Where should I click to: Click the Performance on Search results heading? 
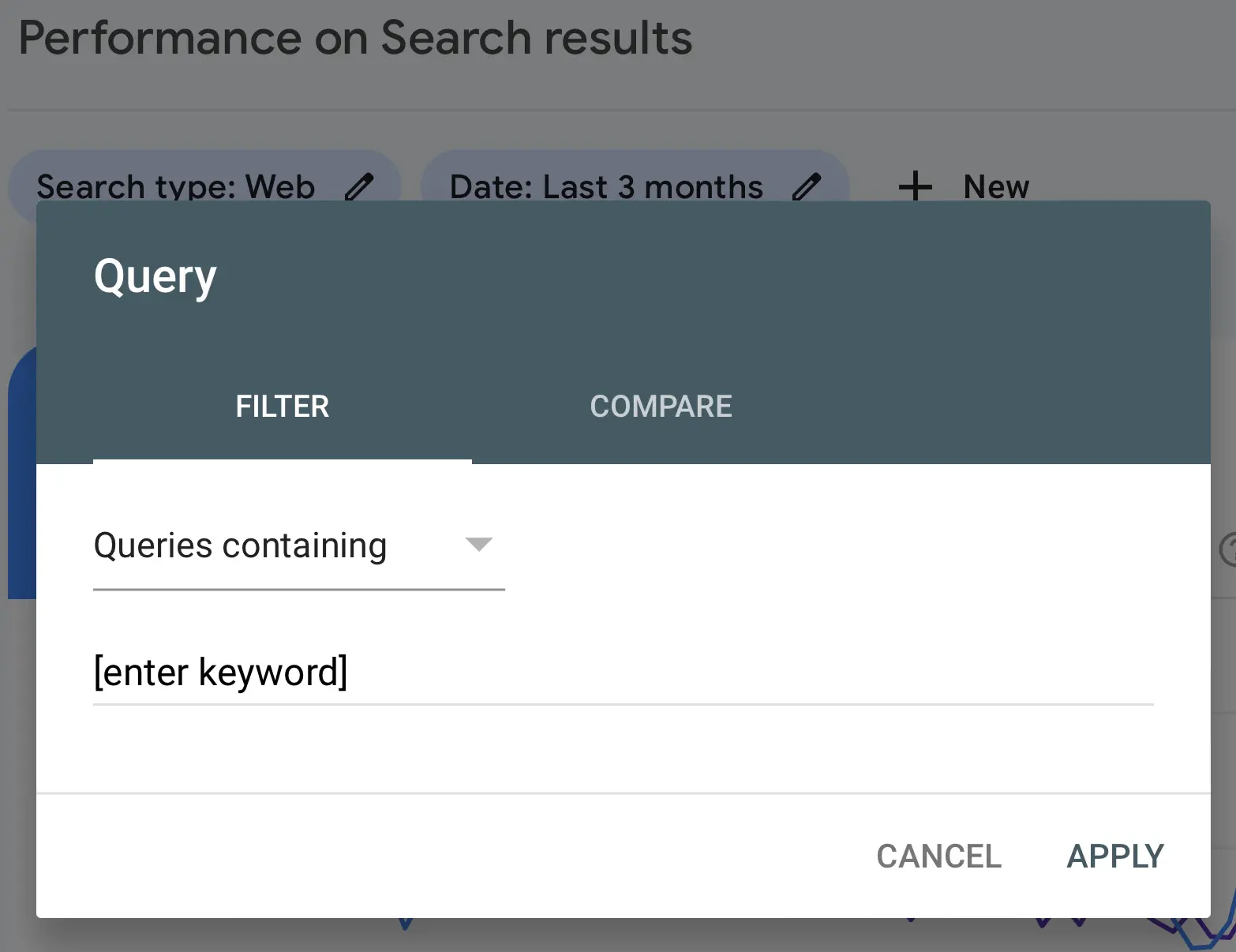[355, 38]
